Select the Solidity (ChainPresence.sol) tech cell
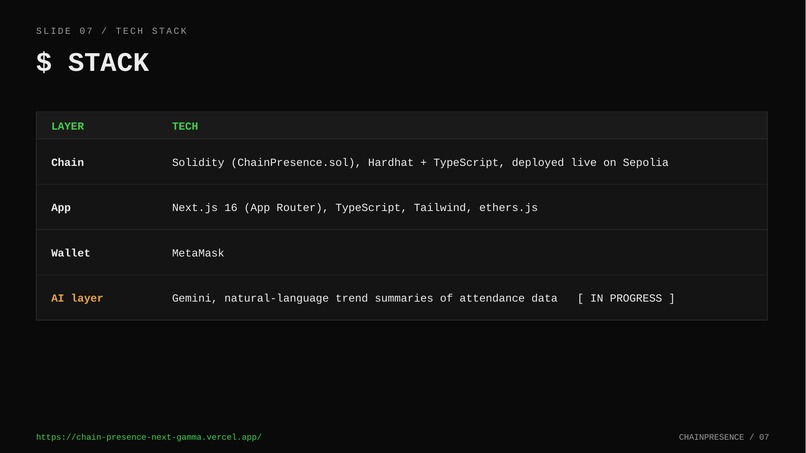Image resolution: width=806 pixels, height=453 pixels. 420,162
